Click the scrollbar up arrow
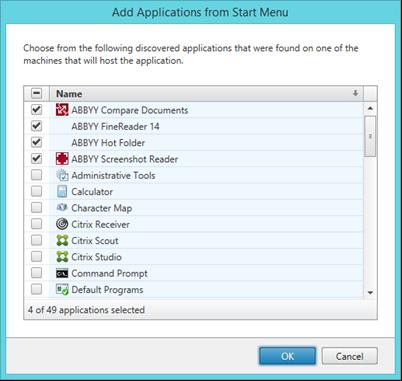 pyautogui.click(x=370, y=108)
